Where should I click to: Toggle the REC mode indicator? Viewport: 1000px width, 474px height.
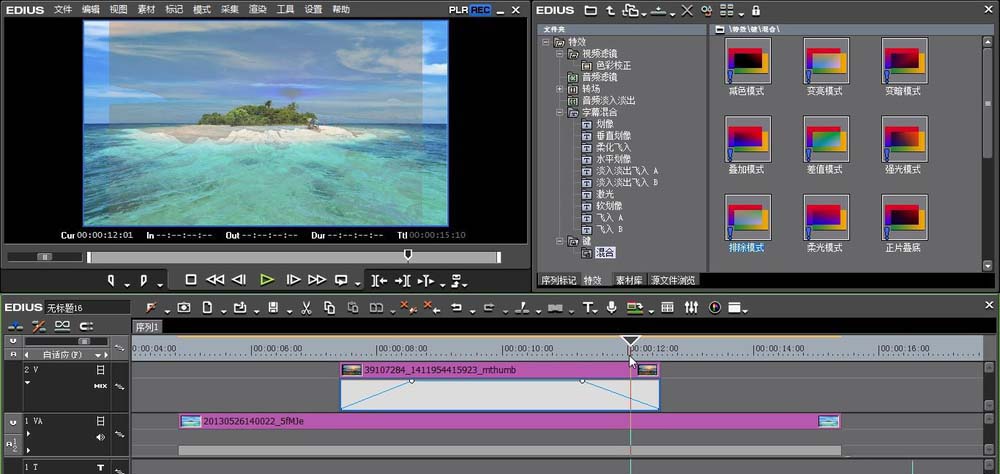point(480,10)
